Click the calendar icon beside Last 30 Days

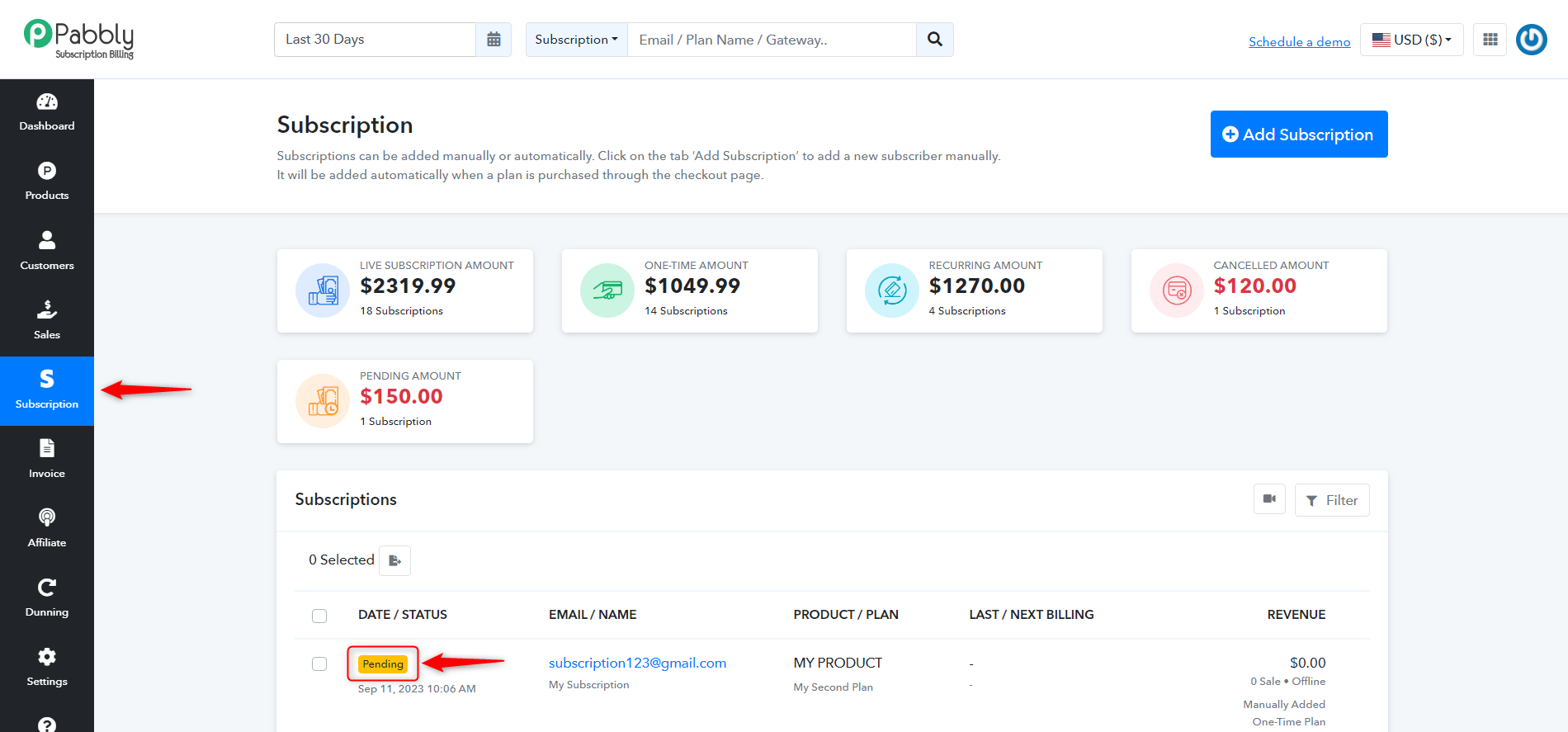494,40
